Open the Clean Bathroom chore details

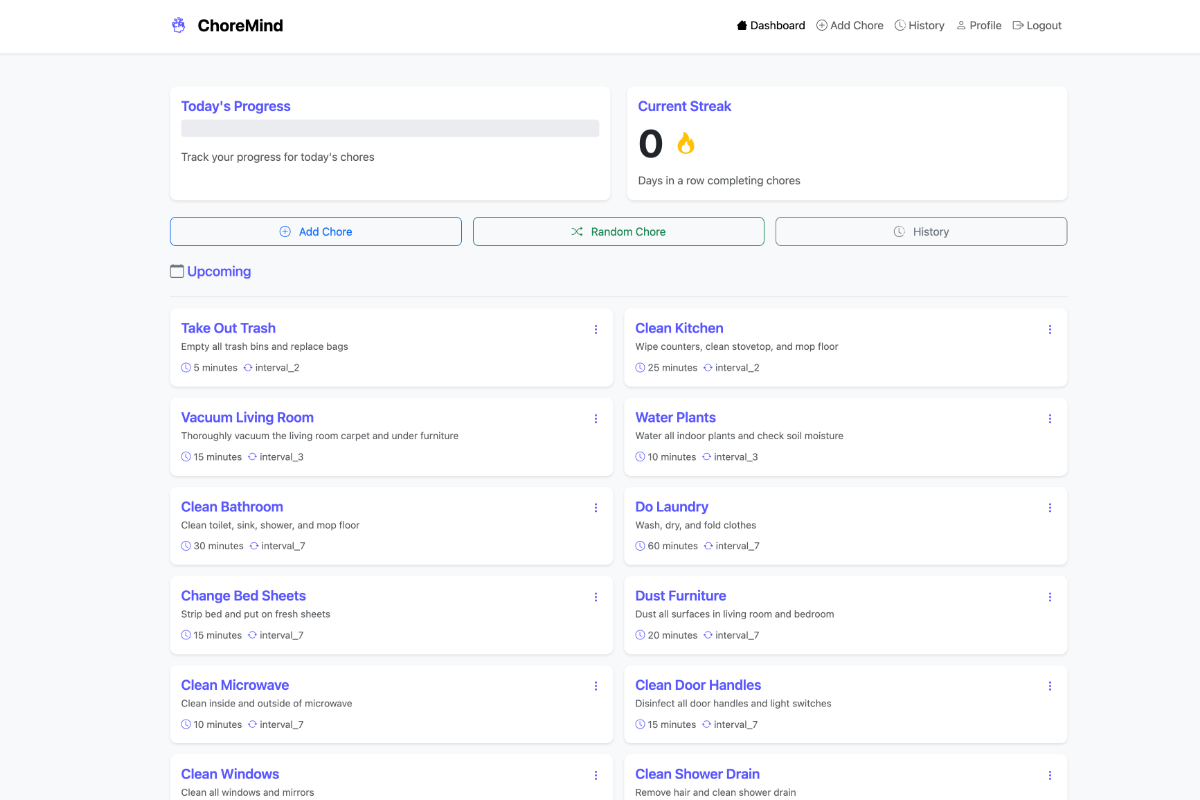pyautogui.click(x=232, y=506)
